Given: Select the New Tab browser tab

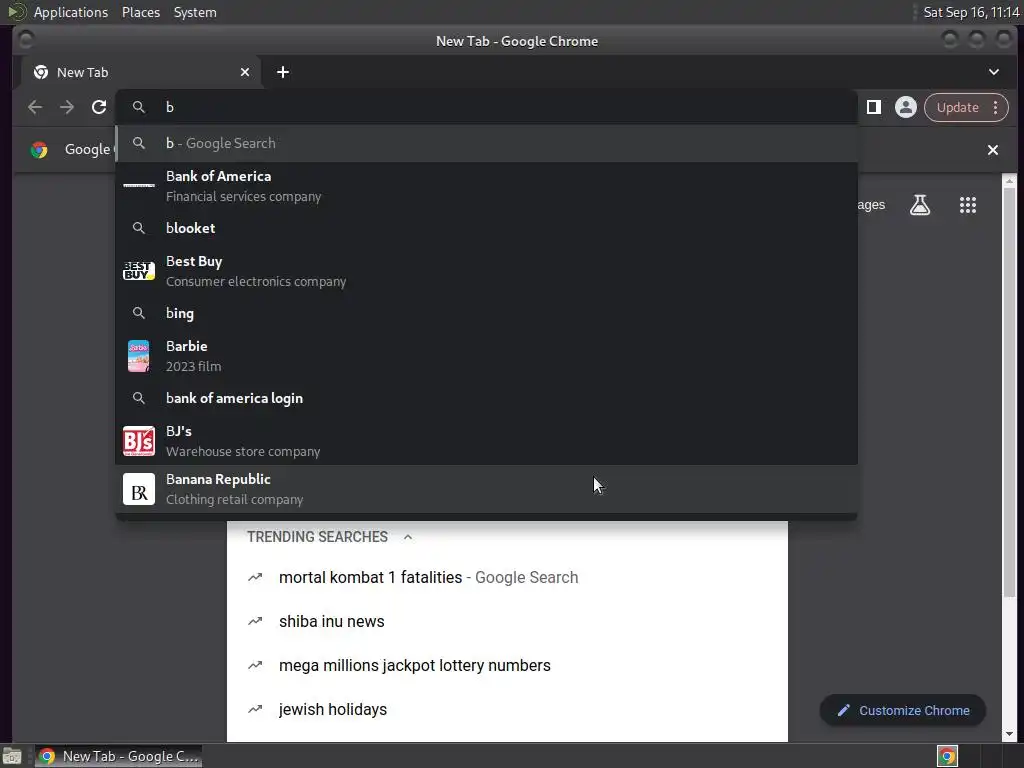Looking at the screenshot, I should [x=142, y=72].
